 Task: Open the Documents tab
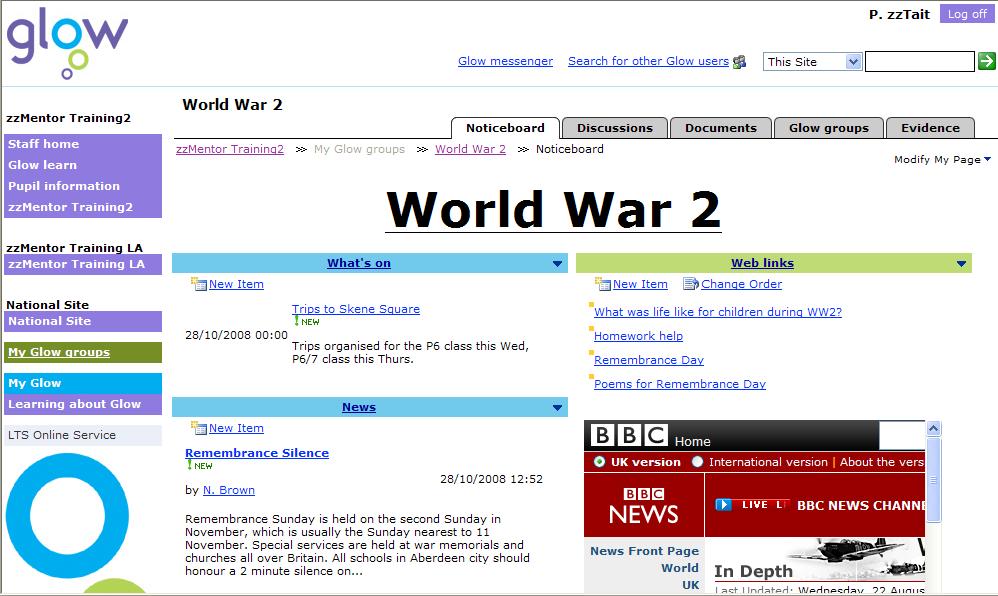point(721,128)
